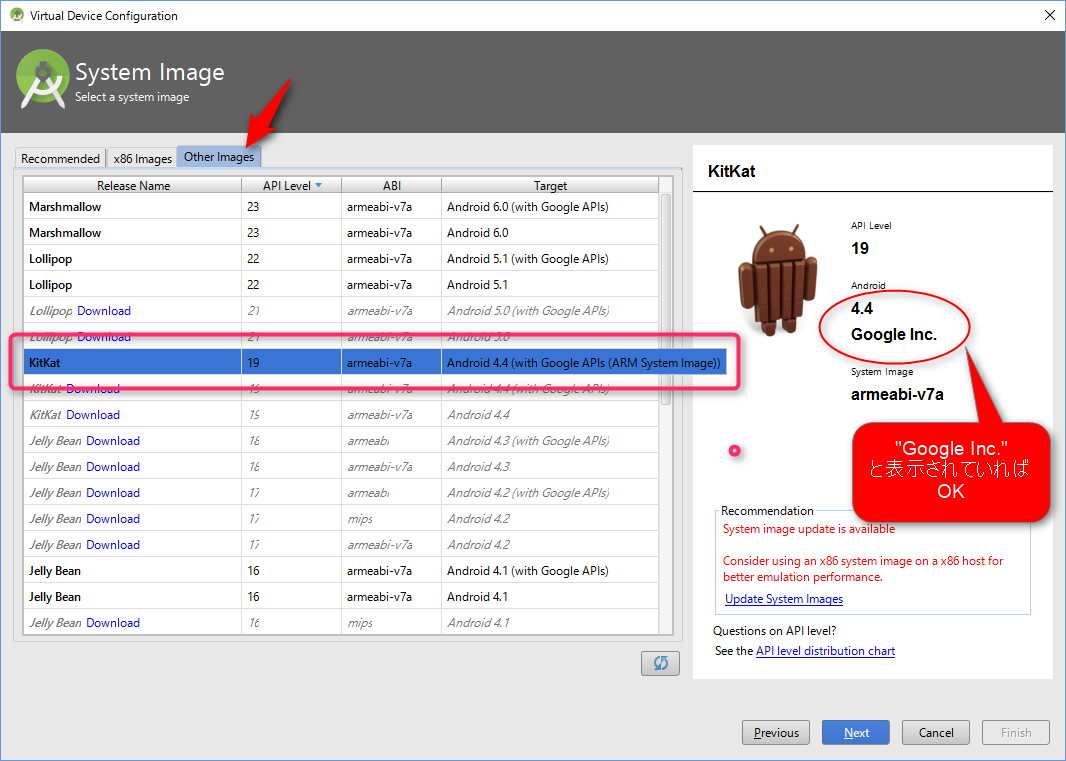This screenshot has width=1066, height=761.
Task: Click the Android Studio logo in header
Action: (x=42, y=80)
